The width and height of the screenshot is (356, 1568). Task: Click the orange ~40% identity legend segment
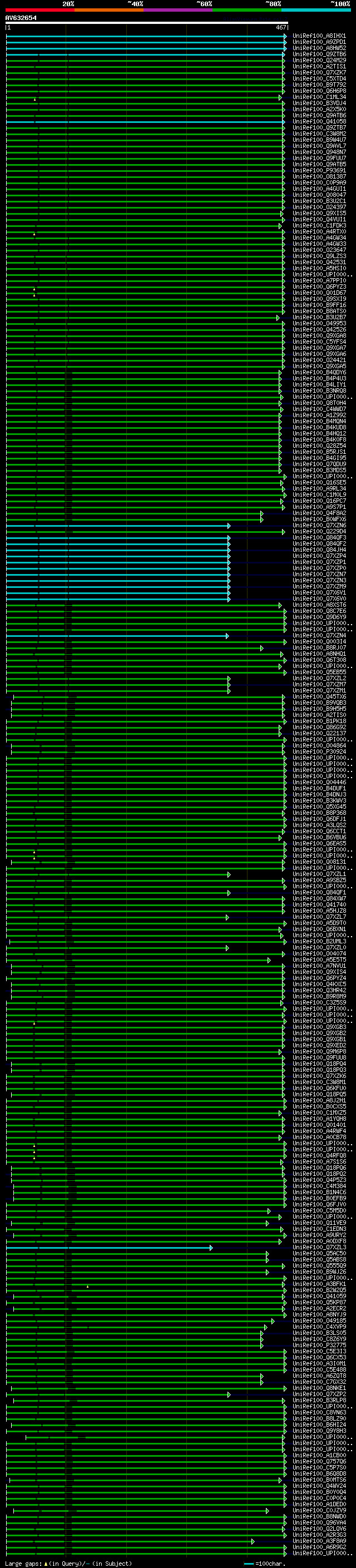click(109, 10)
